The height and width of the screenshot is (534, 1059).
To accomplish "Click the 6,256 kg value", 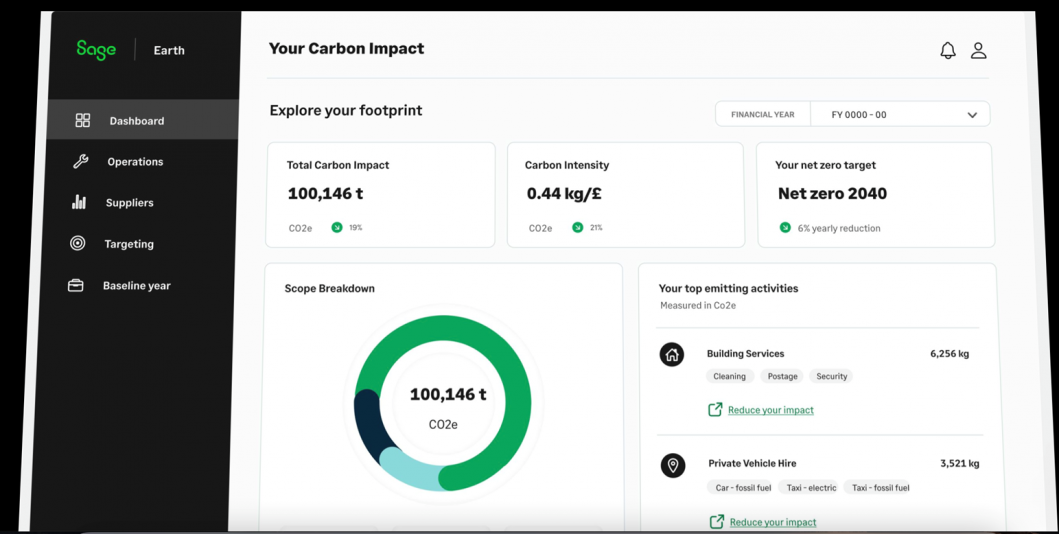I will click(950, 353).
